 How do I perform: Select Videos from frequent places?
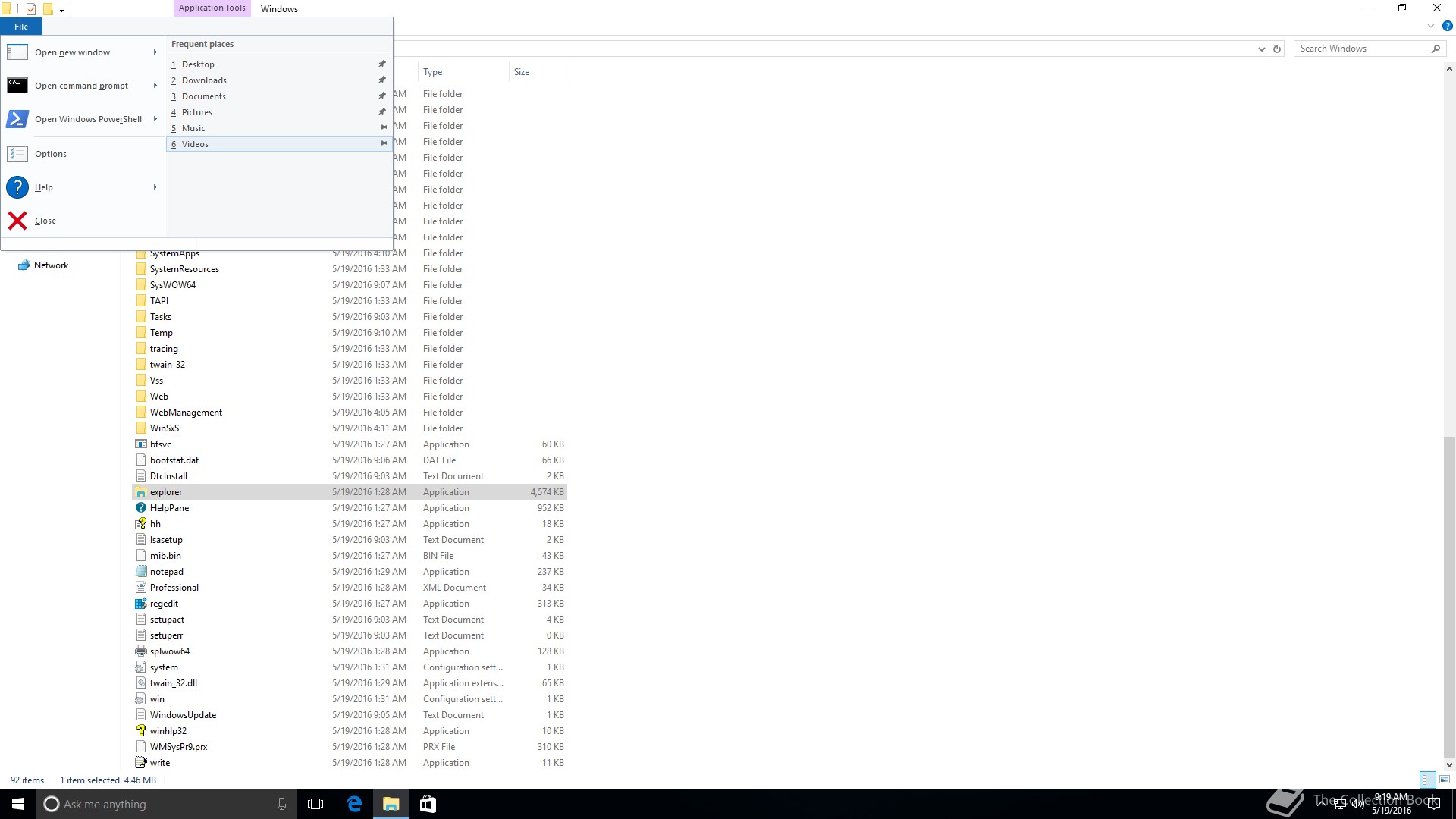[278, 144]
